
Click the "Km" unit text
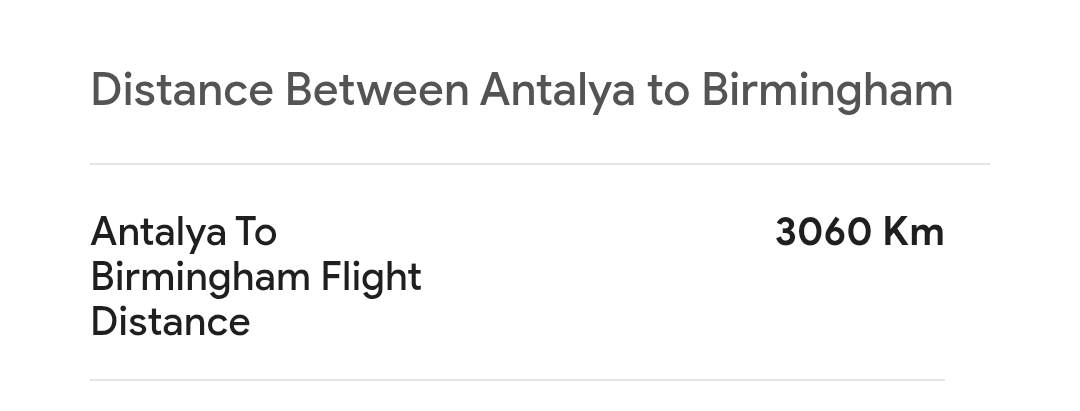click(914, 232)
